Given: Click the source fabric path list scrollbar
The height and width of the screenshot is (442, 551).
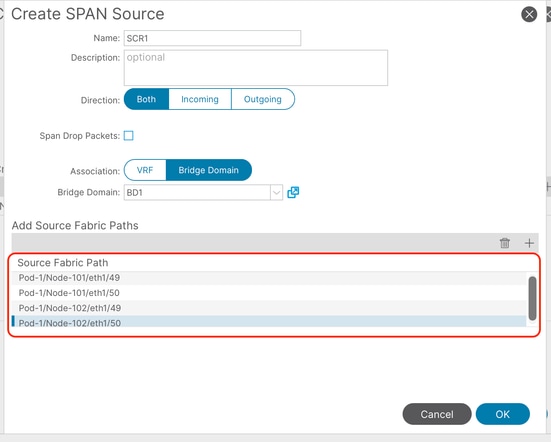Looking at the screenshot, I should point(532,298).
